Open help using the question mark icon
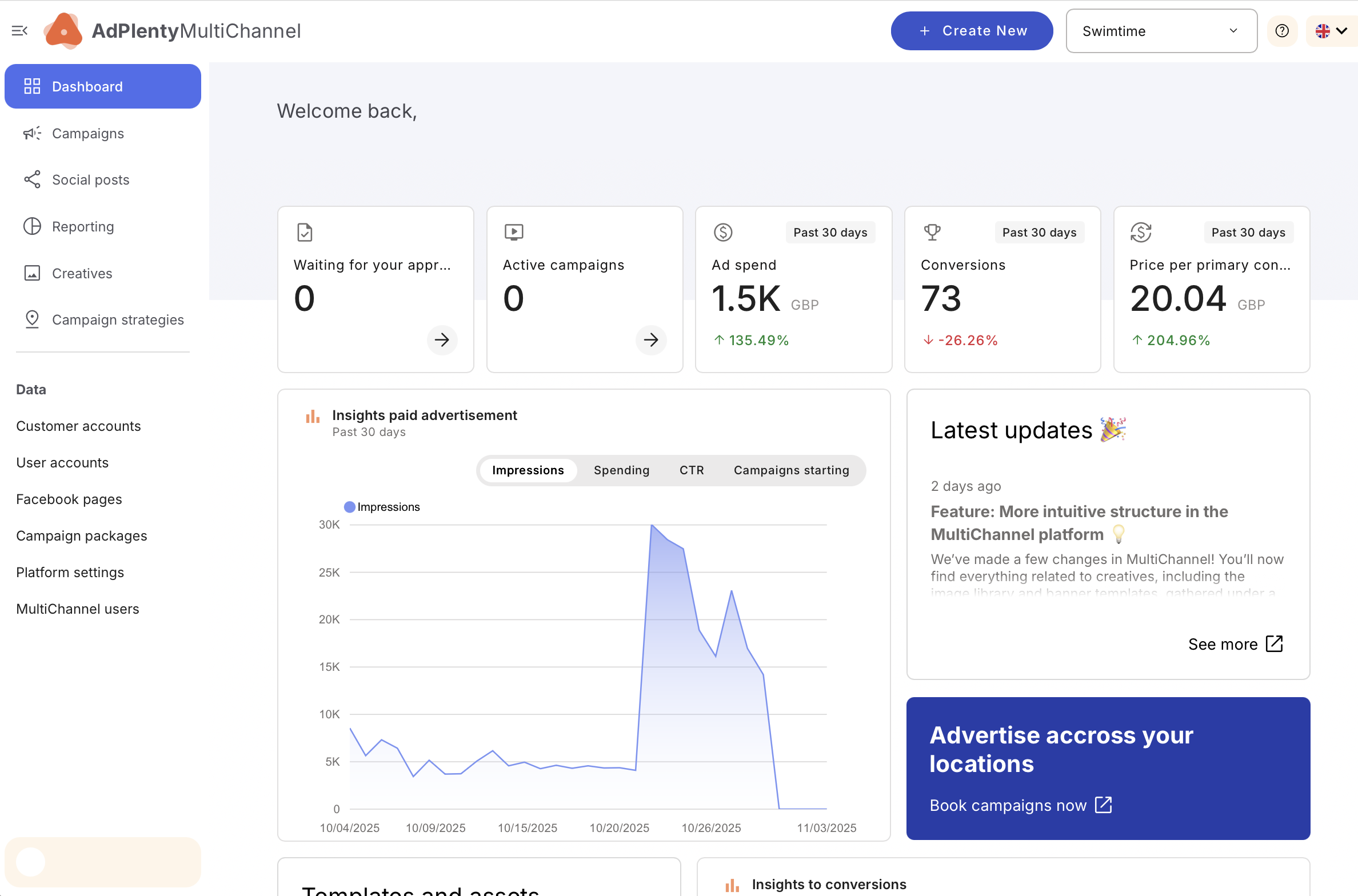 click(x=1282, y=31)
